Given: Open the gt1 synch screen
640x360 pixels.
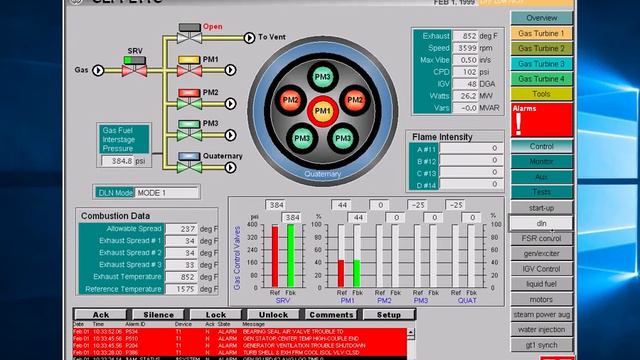Looking at the screenshot, I should pyautogui.click(x=542, y=345).
